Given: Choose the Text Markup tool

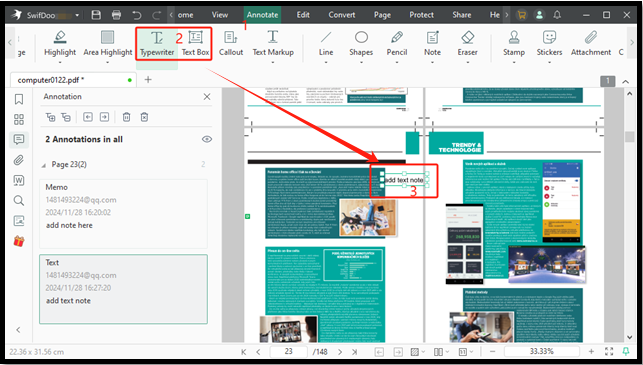Looking at the screenshot, I should point(273,43).
